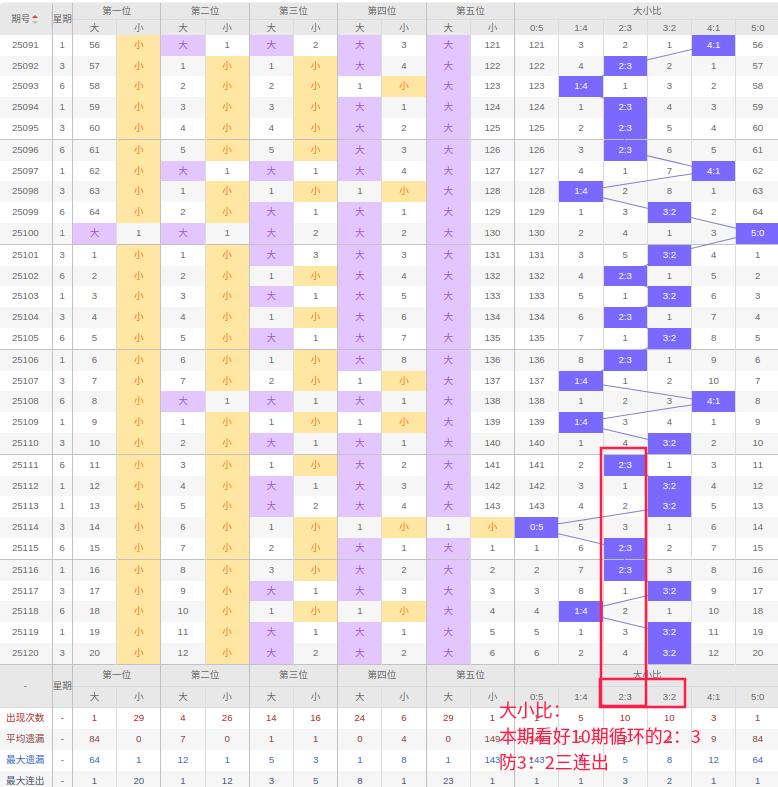This screenshot has width=778, height=787.
Task: Click highlighted 1:4 cell in row 25098
Action: coord(581,191)
